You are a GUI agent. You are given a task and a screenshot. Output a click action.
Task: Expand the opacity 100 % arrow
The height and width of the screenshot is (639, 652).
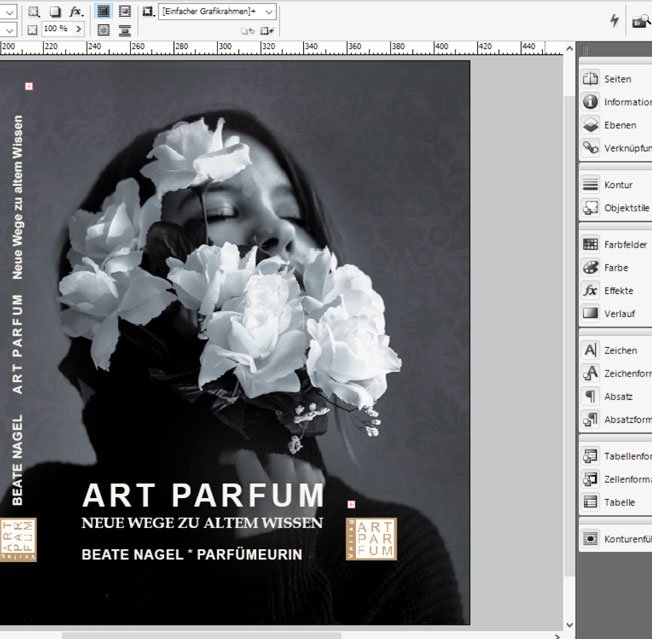click(77, 30)
